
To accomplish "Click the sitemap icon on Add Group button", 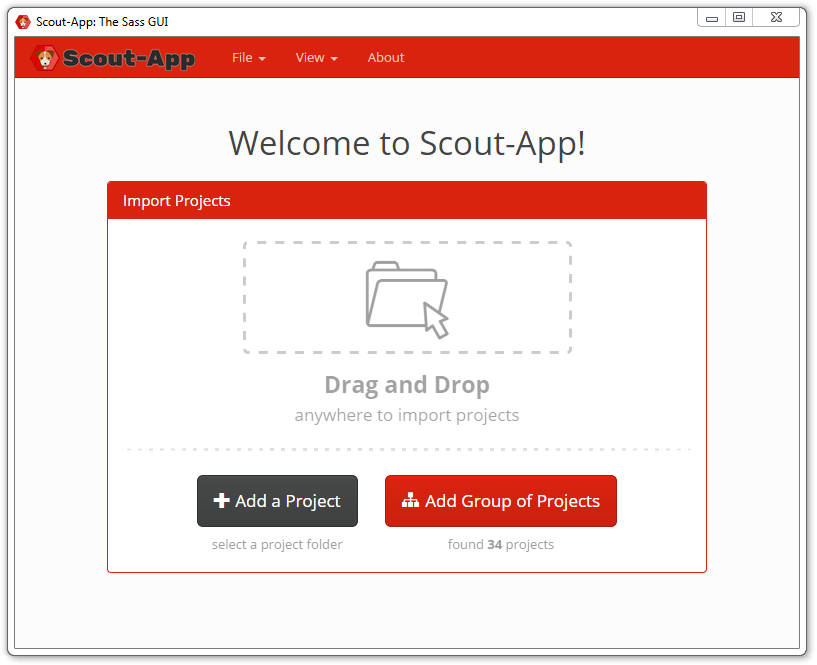I will (x=410, y=500).
